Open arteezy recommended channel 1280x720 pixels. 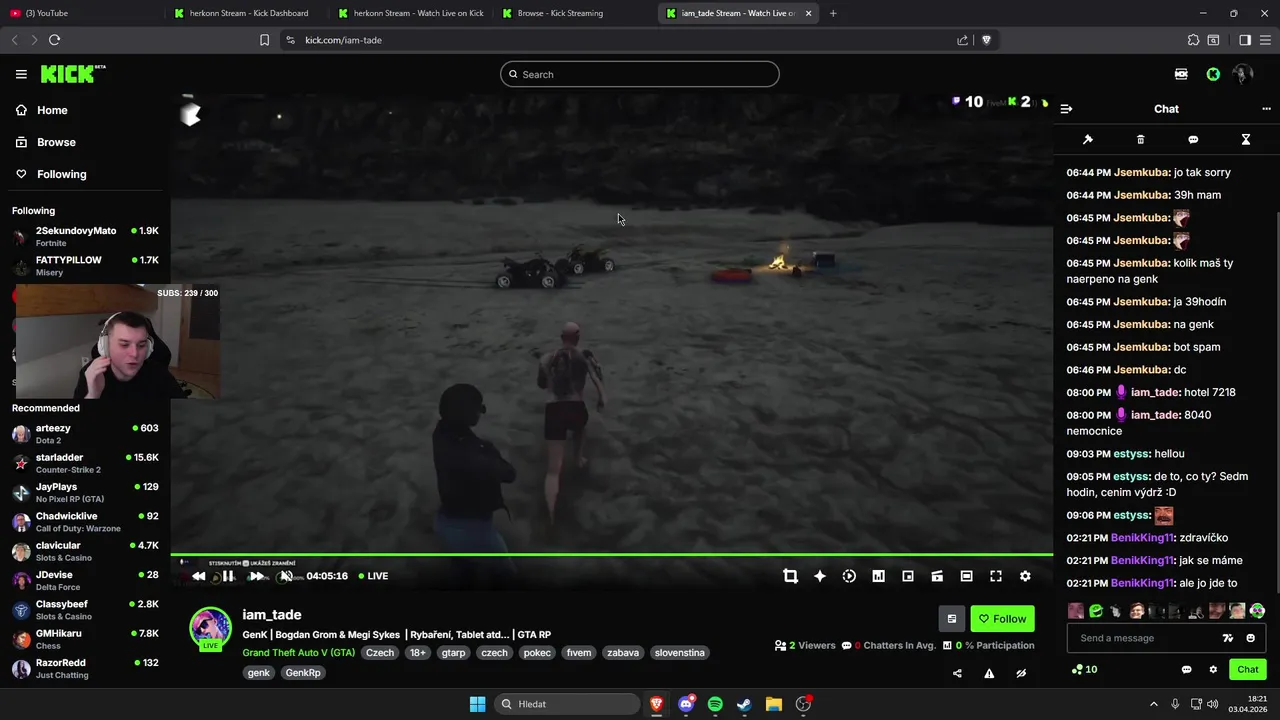pos(85,434)
